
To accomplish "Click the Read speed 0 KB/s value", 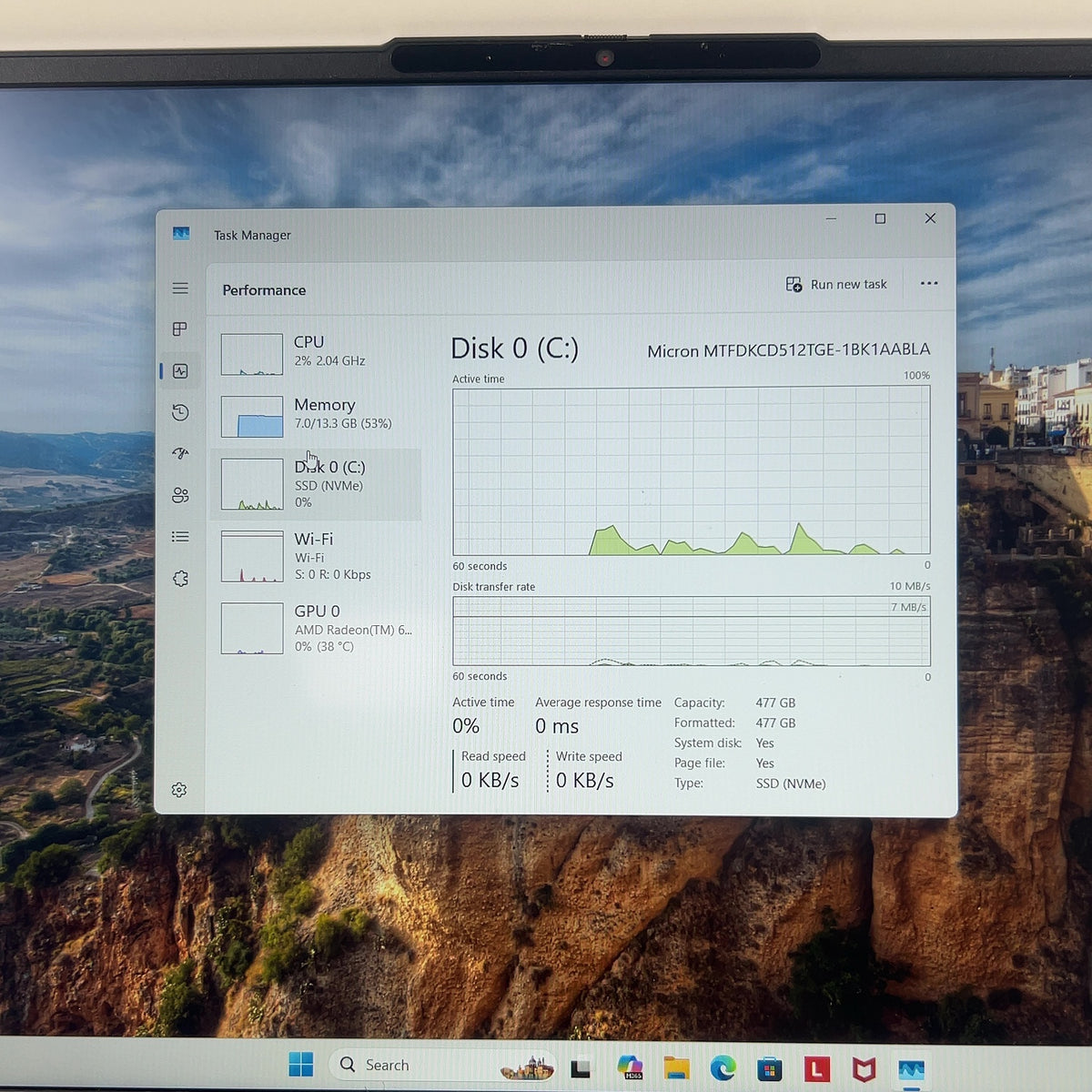I will click(x=490, y=781).
